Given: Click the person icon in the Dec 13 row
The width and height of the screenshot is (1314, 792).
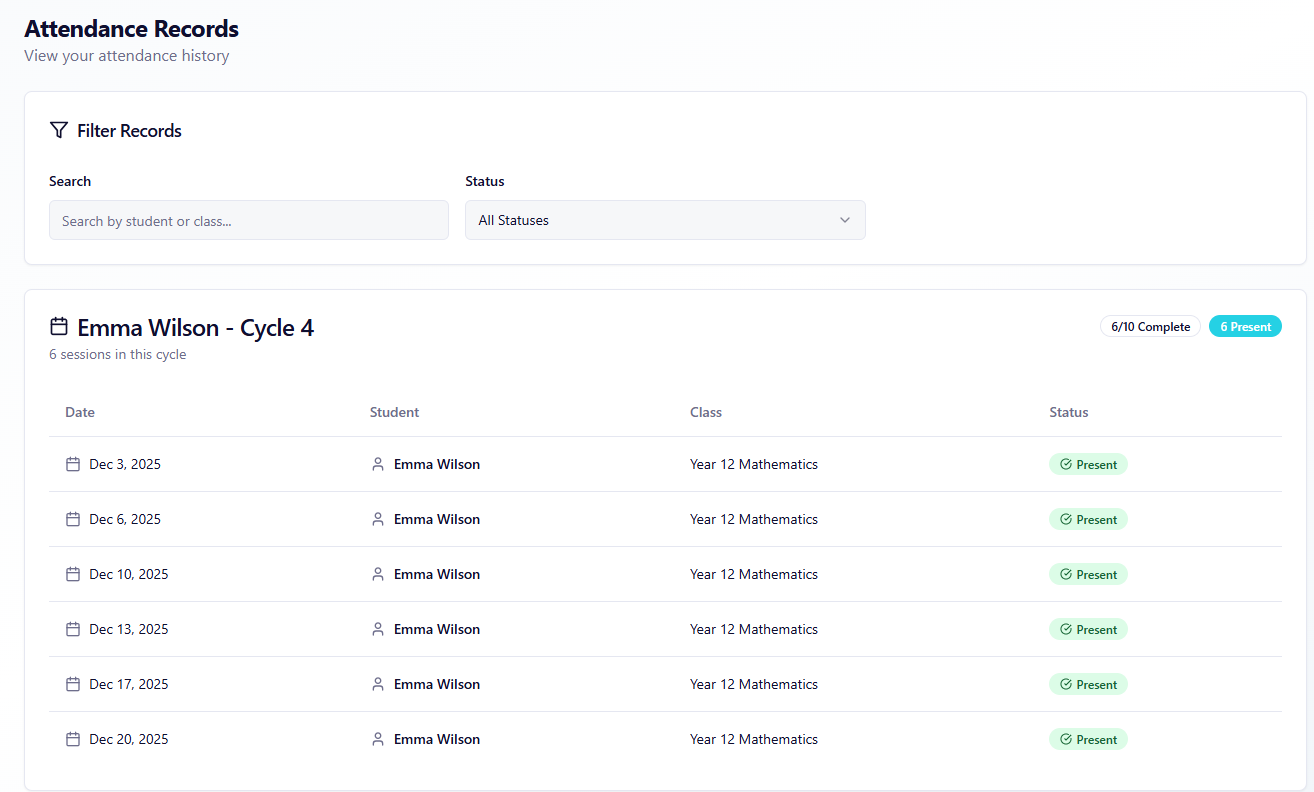Looking at the screenshot, I should click(378, 629).
